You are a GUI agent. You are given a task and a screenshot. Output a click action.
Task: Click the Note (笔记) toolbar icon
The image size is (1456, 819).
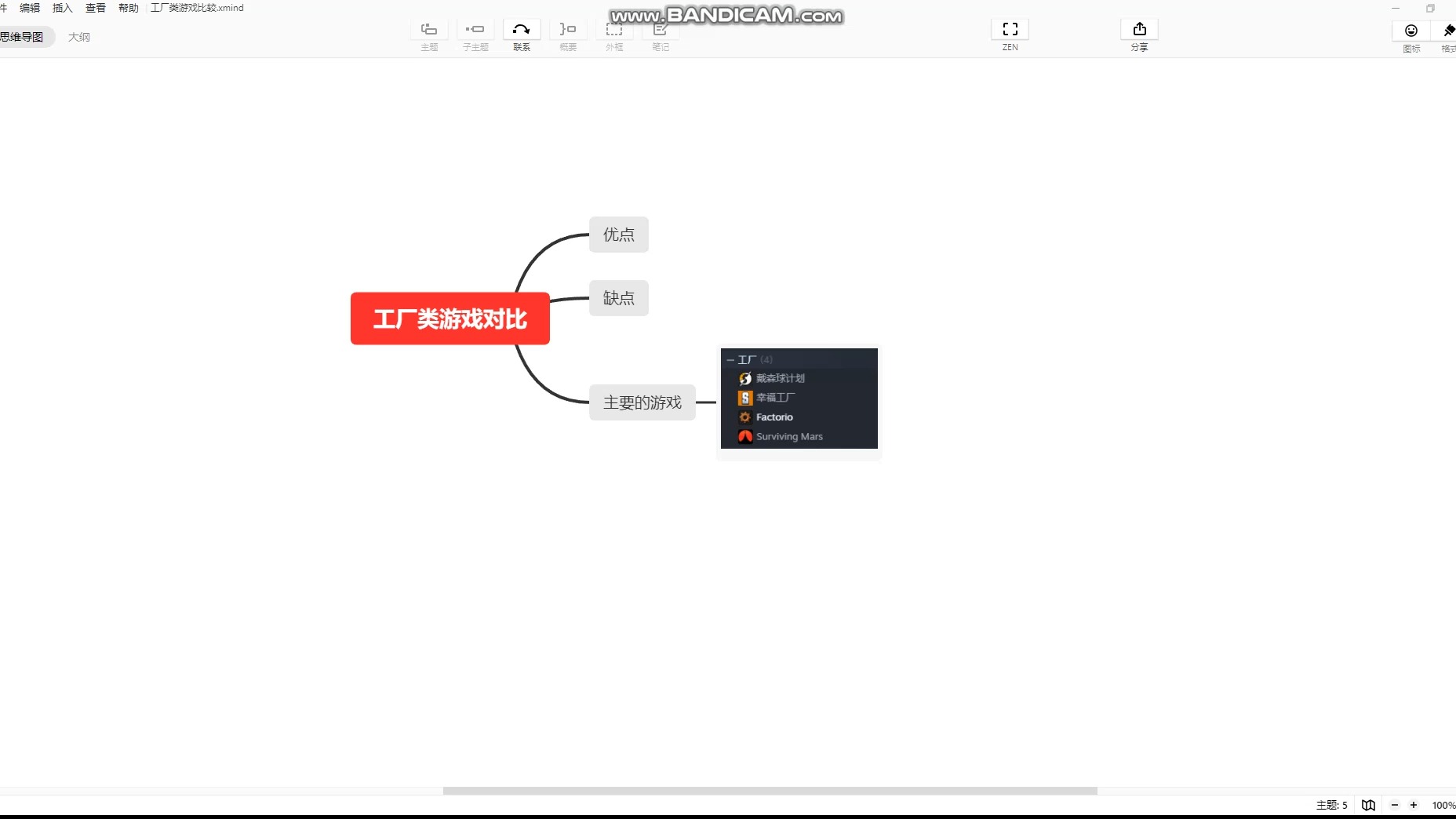click(661, 29)
